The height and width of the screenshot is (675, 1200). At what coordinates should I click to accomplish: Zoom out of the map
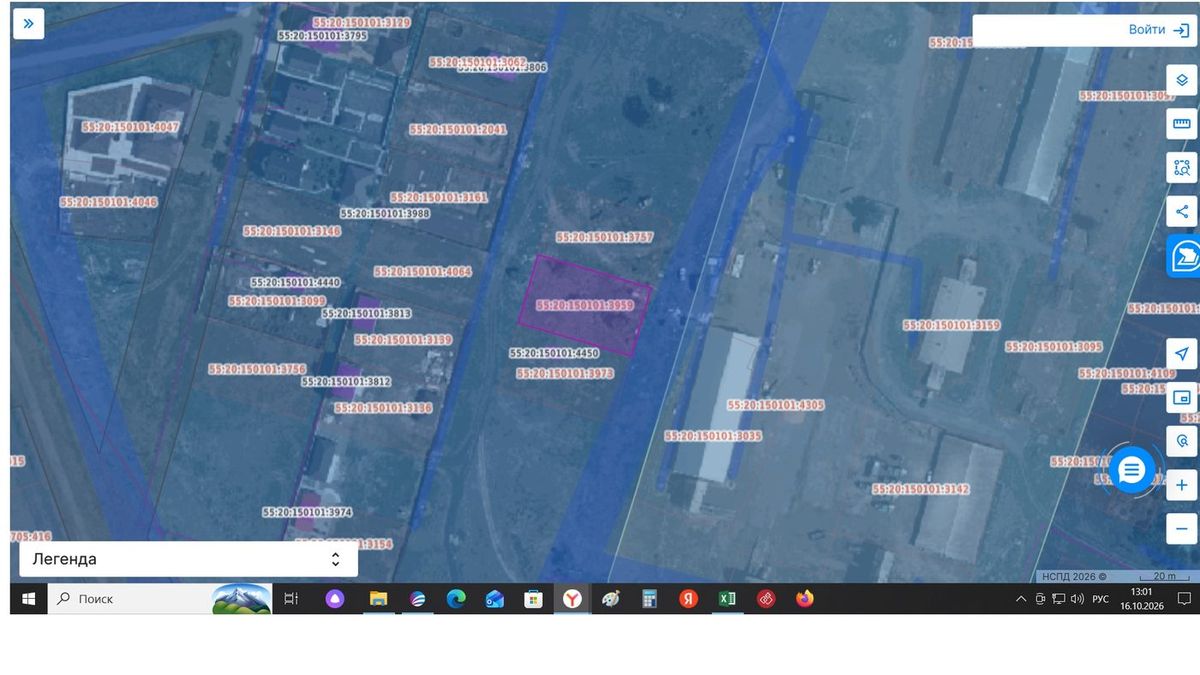pos(1182,528)
